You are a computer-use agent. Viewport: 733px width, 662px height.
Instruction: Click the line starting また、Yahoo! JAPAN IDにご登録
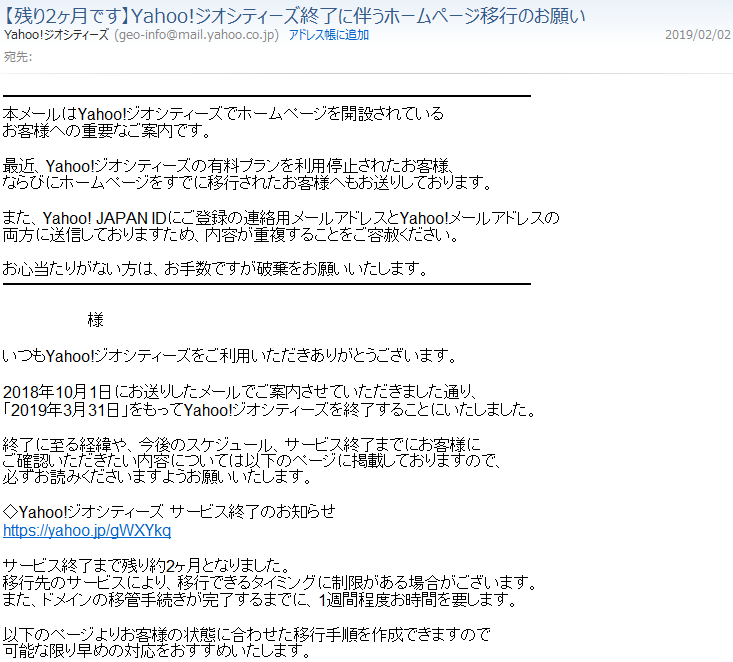[x=281, y=218]
